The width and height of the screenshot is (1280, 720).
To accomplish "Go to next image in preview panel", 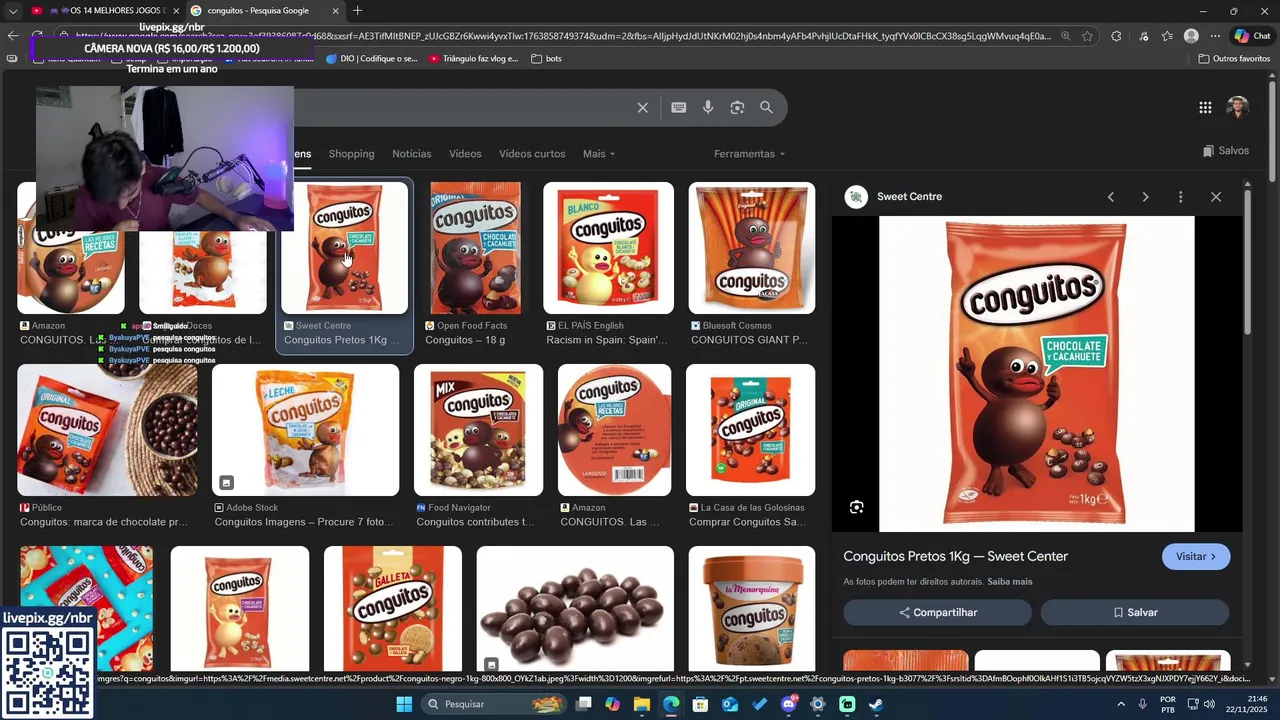I will [1145, 197].
